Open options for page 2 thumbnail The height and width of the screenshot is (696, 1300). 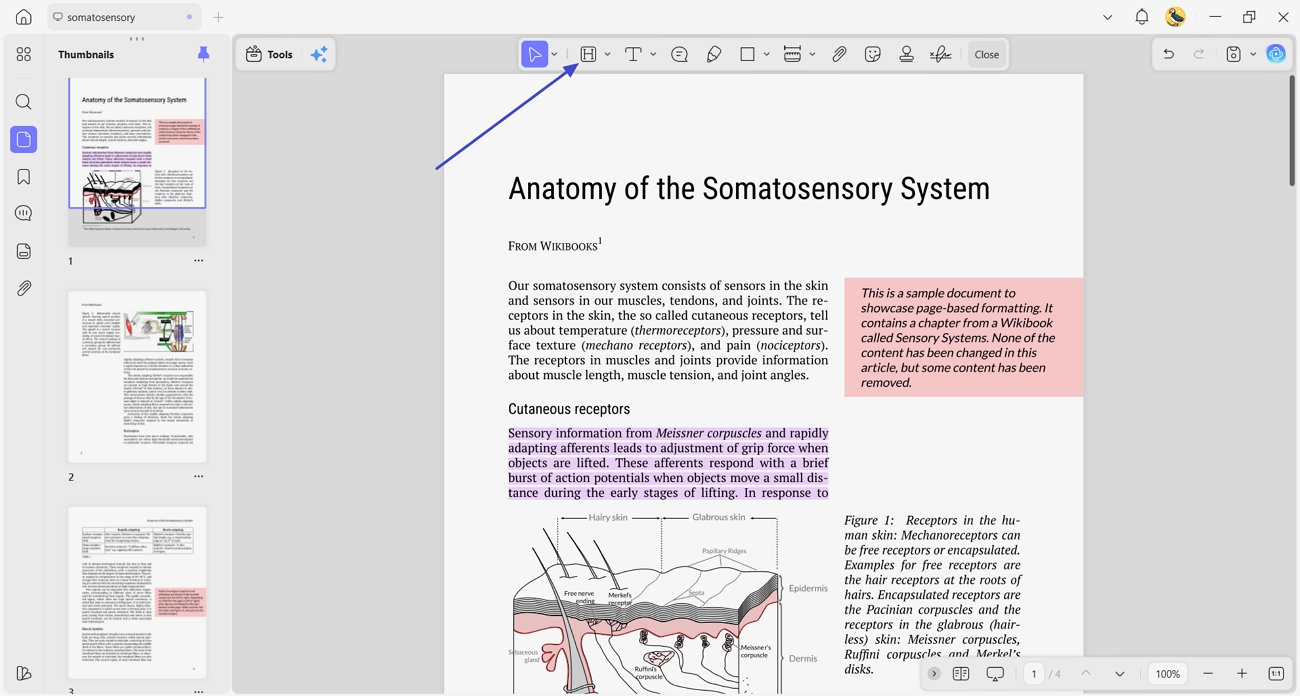coord(199,477)
